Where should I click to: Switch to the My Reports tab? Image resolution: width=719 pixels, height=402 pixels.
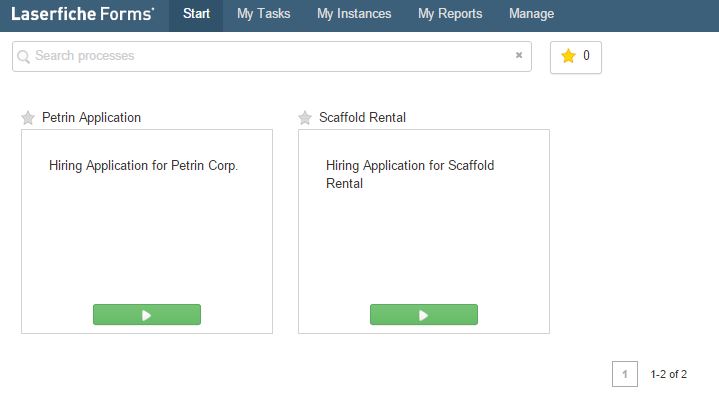(450, 14)
